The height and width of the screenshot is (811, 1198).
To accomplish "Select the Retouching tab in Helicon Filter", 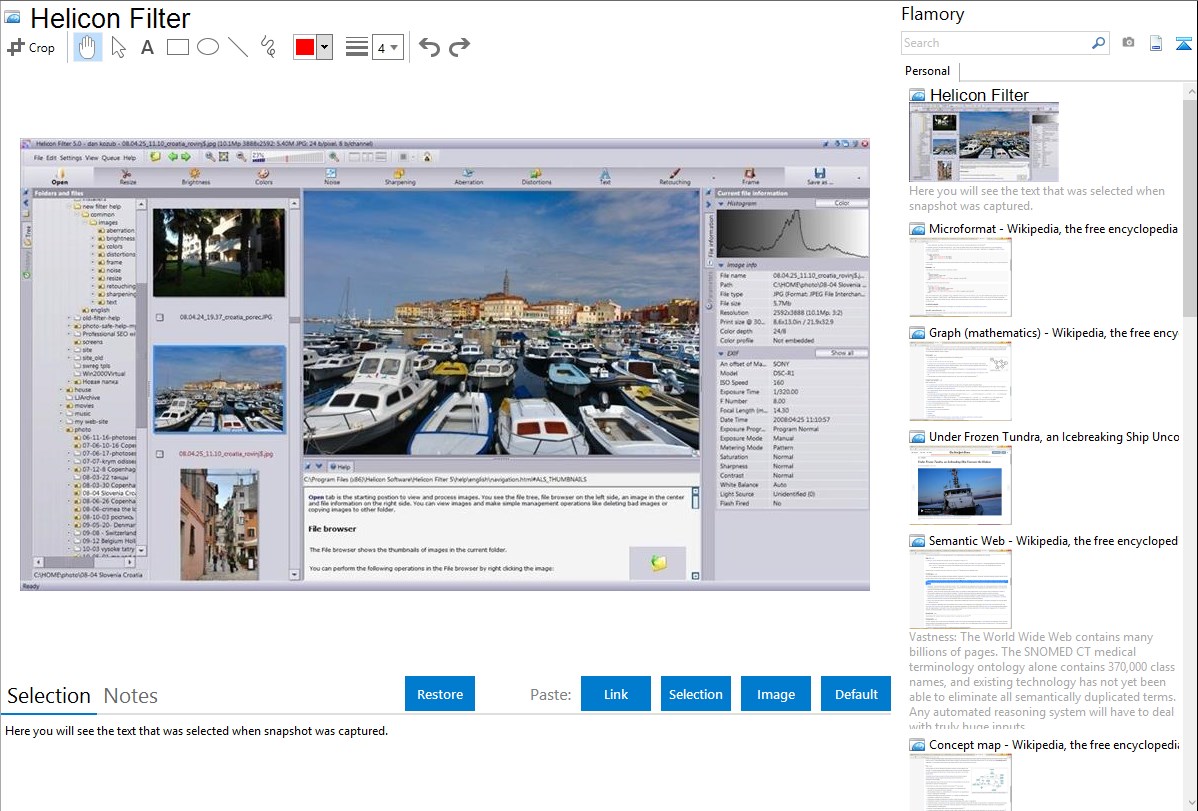I will 675,177.
